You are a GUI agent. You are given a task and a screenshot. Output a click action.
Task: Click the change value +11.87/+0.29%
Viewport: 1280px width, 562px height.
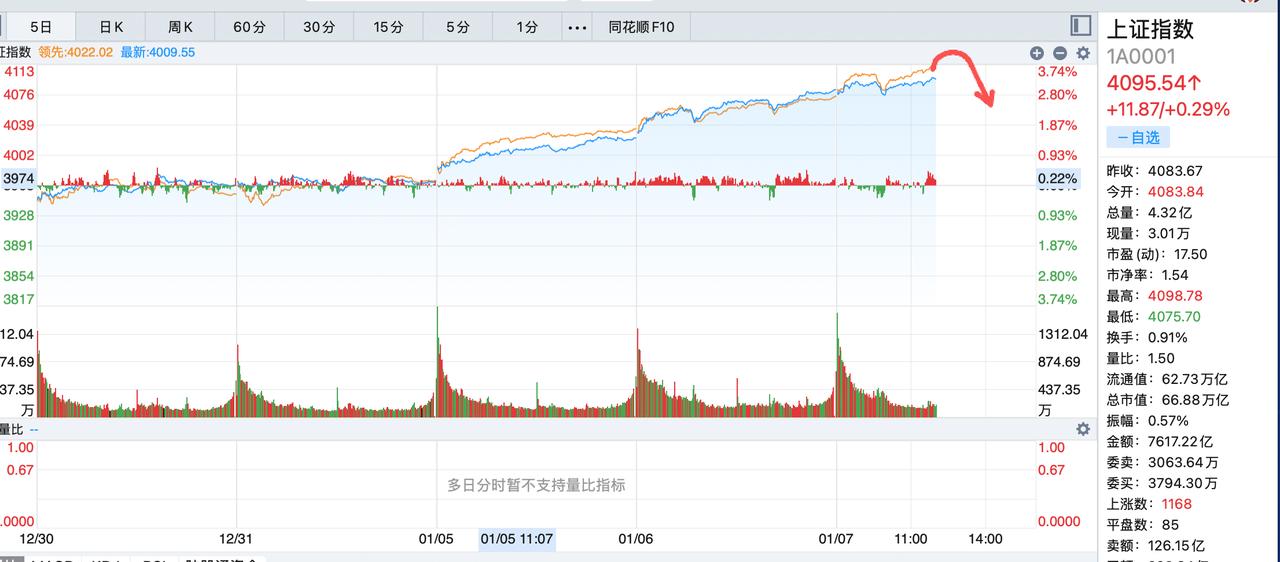click(1168, 109)
